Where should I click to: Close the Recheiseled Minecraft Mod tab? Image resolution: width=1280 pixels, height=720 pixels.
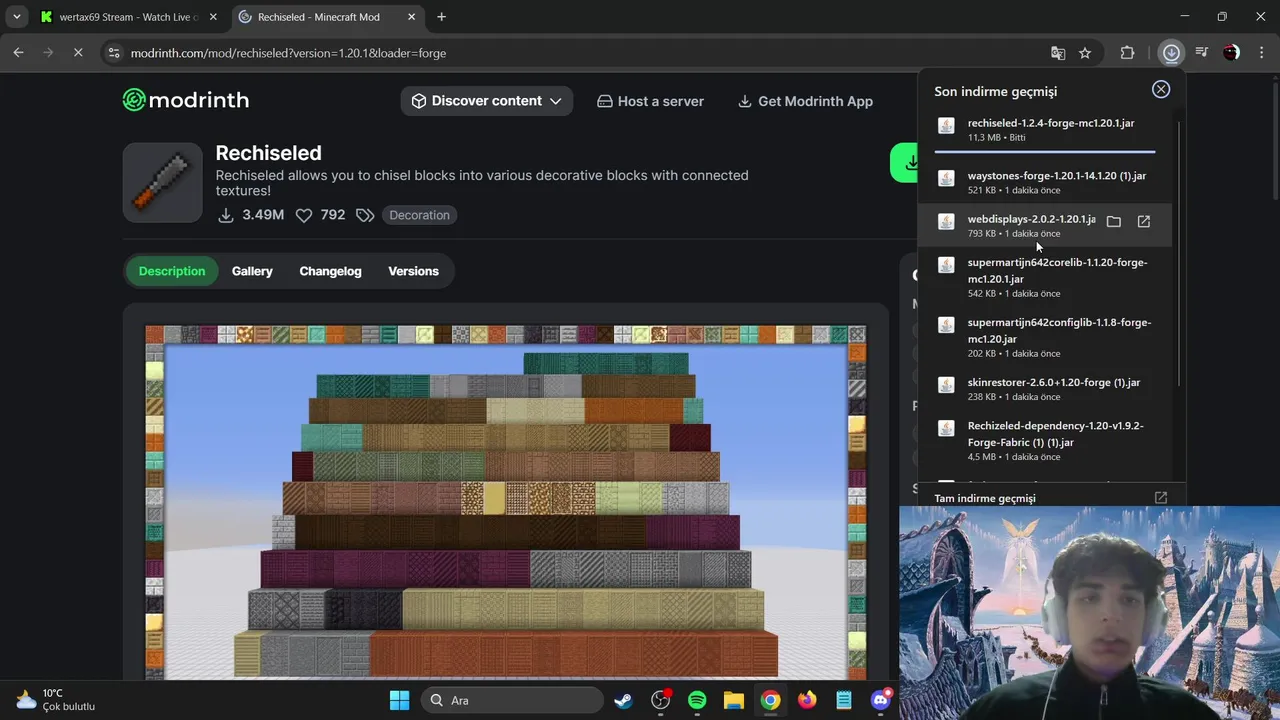(411, 17)
